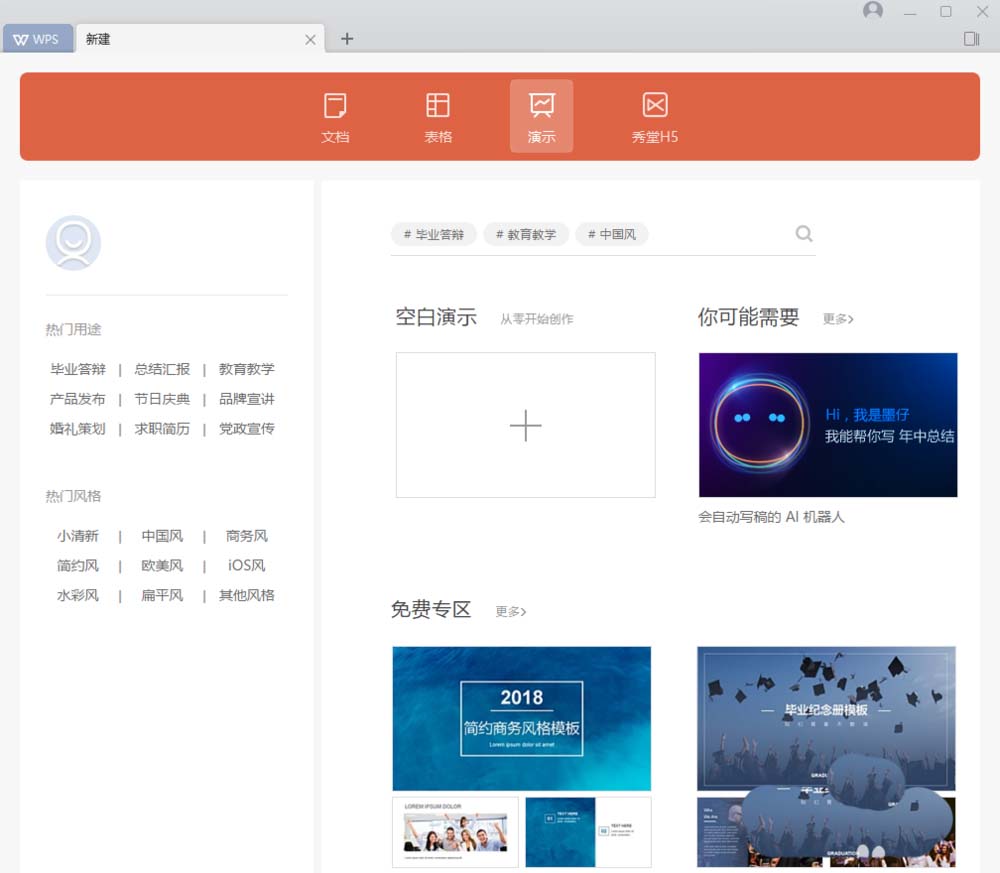This screenshot has height=873, width=1000.
Task: Click the user avatar icon in sidebar
Action: pos(72,242)
